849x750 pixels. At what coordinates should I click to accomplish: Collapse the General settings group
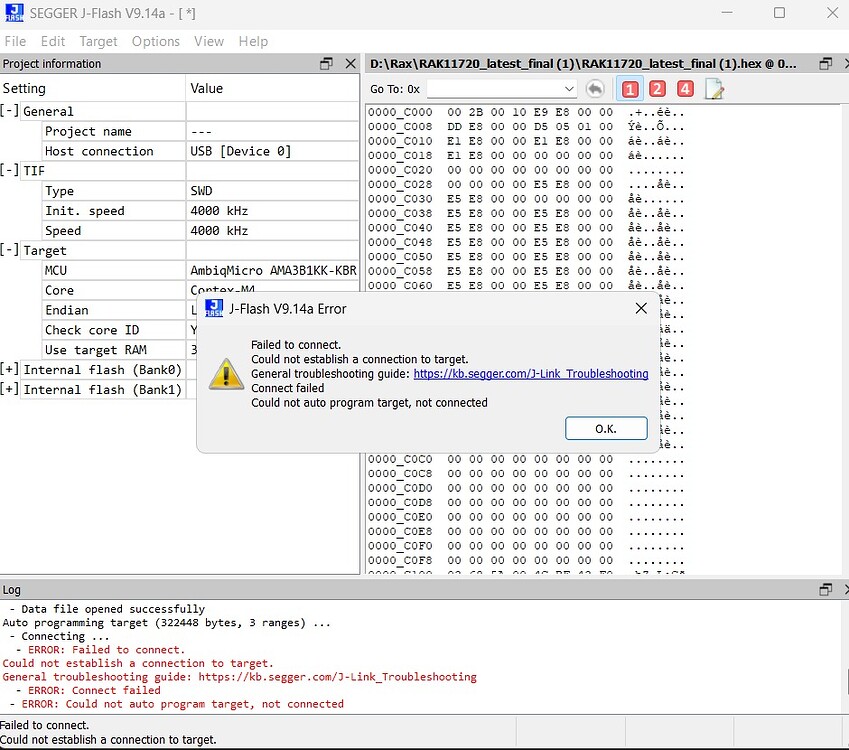(x=9, y=111)
